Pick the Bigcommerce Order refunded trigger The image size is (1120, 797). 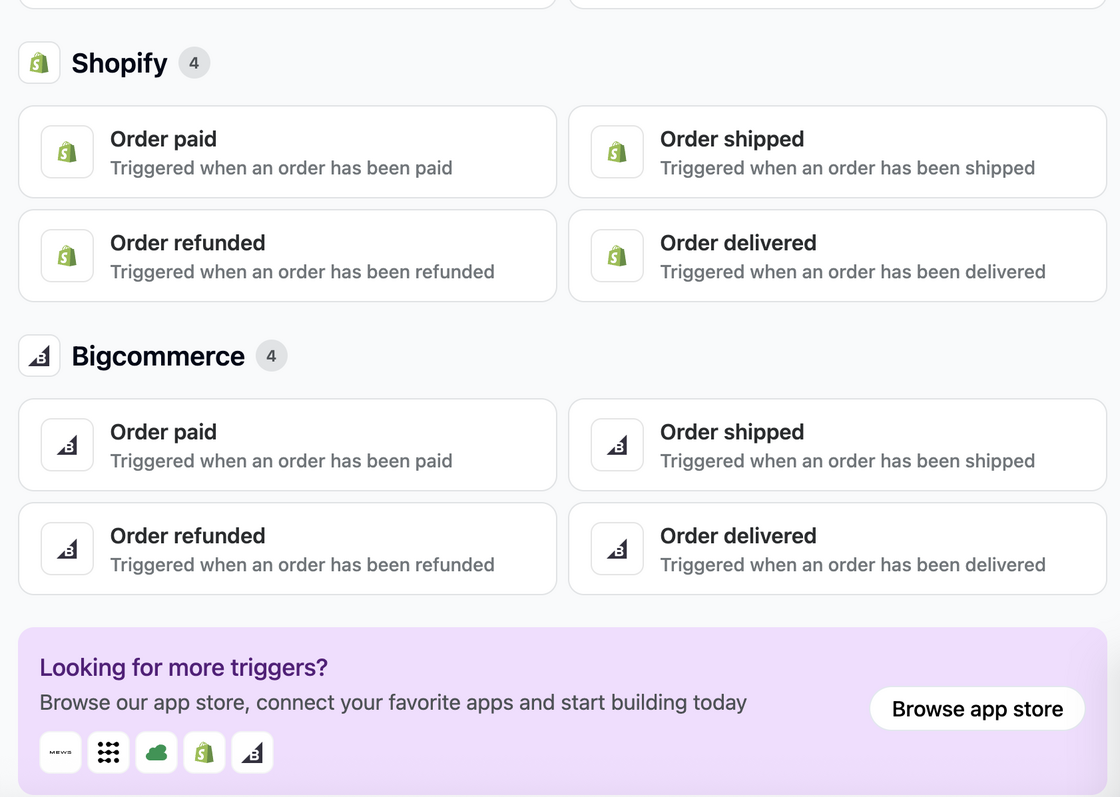tap(287, 548)
